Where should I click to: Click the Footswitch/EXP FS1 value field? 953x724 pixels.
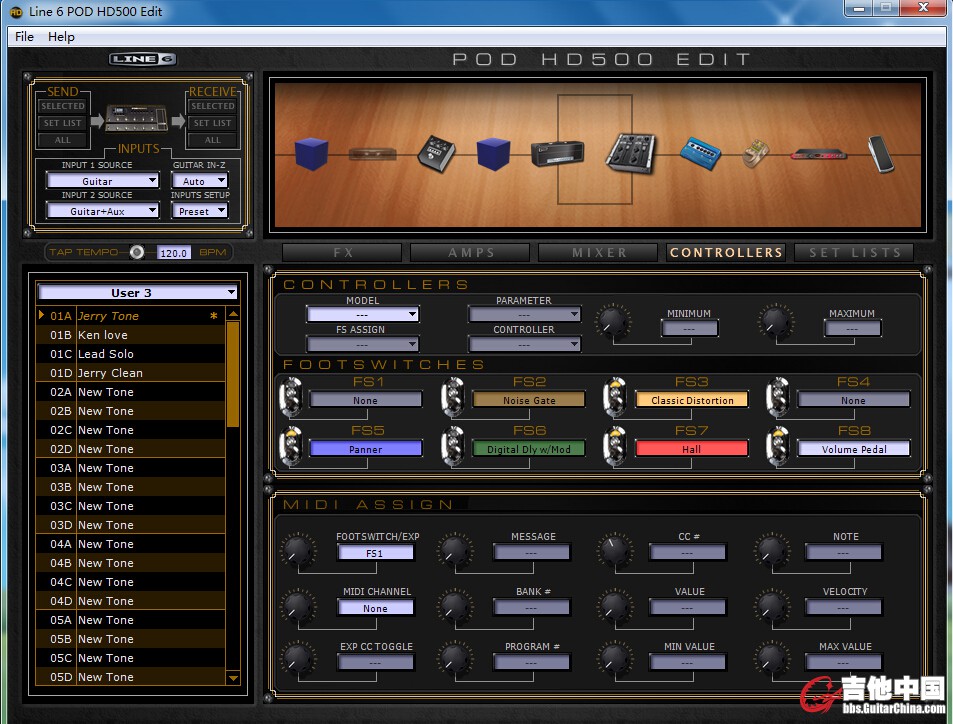[x=375, y=553]
